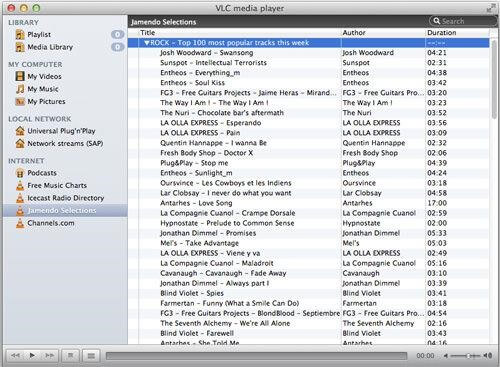Select LA OLLA EXPRESS – Pain
This screenshot has height=367, width=500.
[200, 133]
